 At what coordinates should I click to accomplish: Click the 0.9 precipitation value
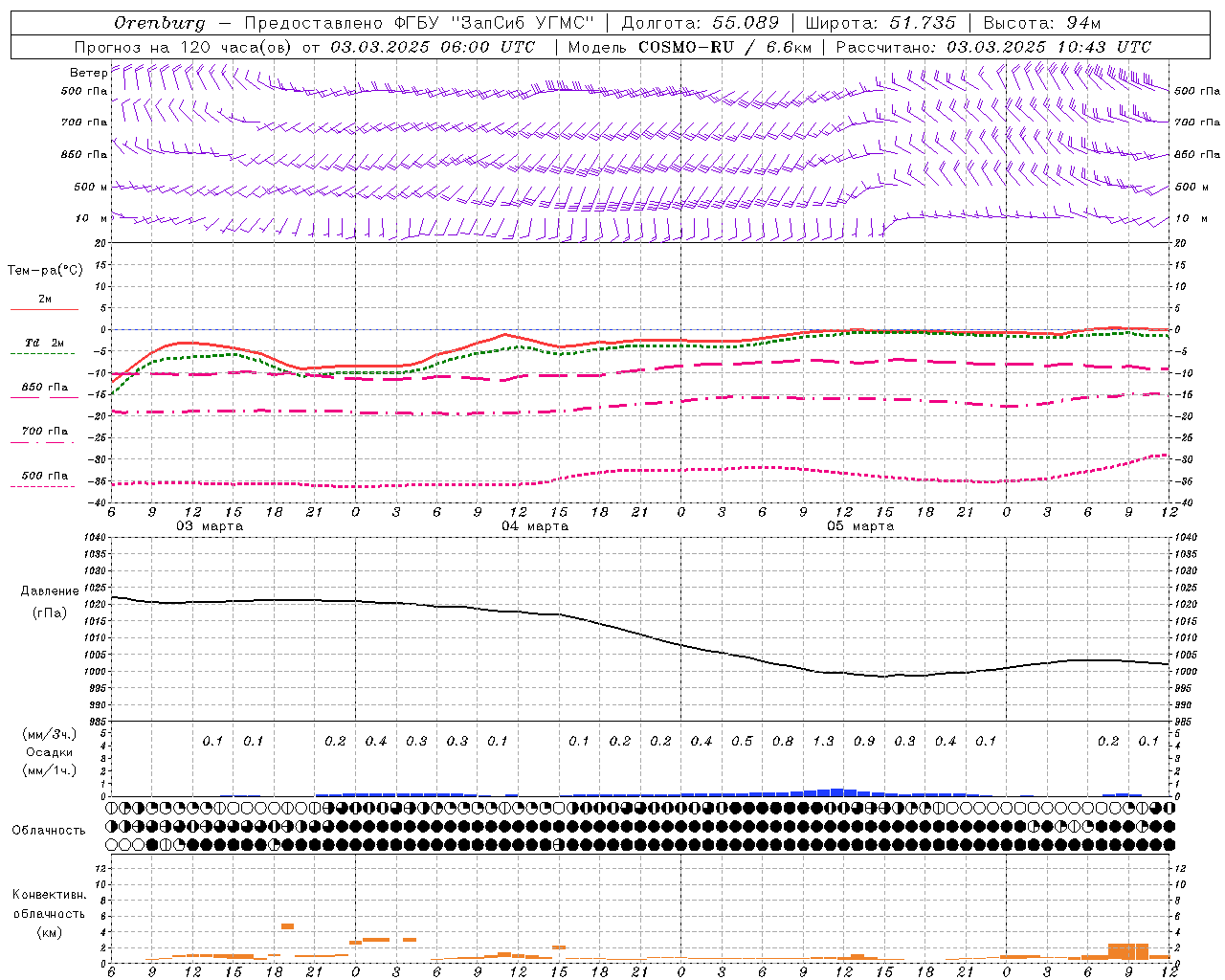pos(864,742)
